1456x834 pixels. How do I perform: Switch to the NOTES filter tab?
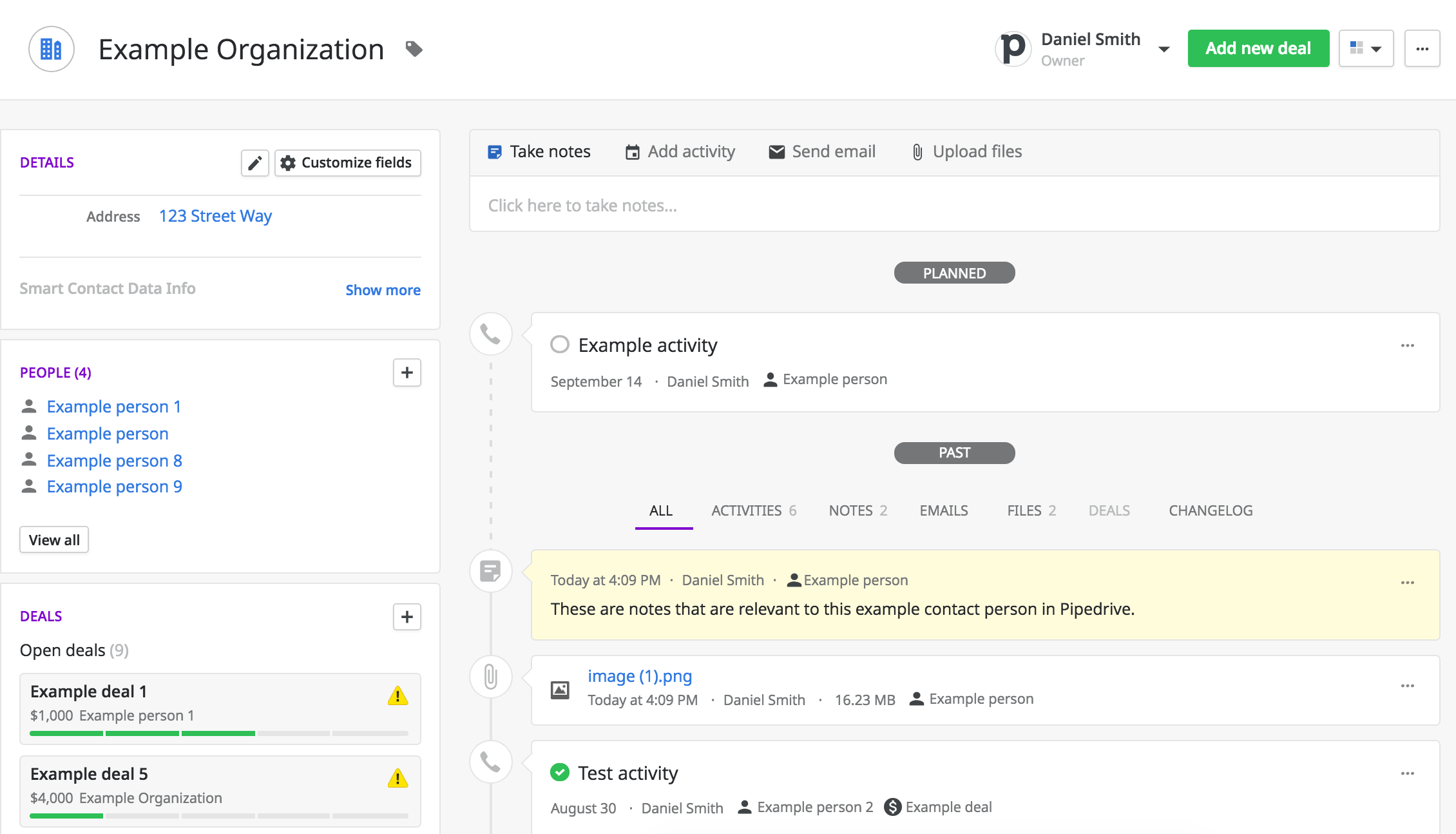858,510
